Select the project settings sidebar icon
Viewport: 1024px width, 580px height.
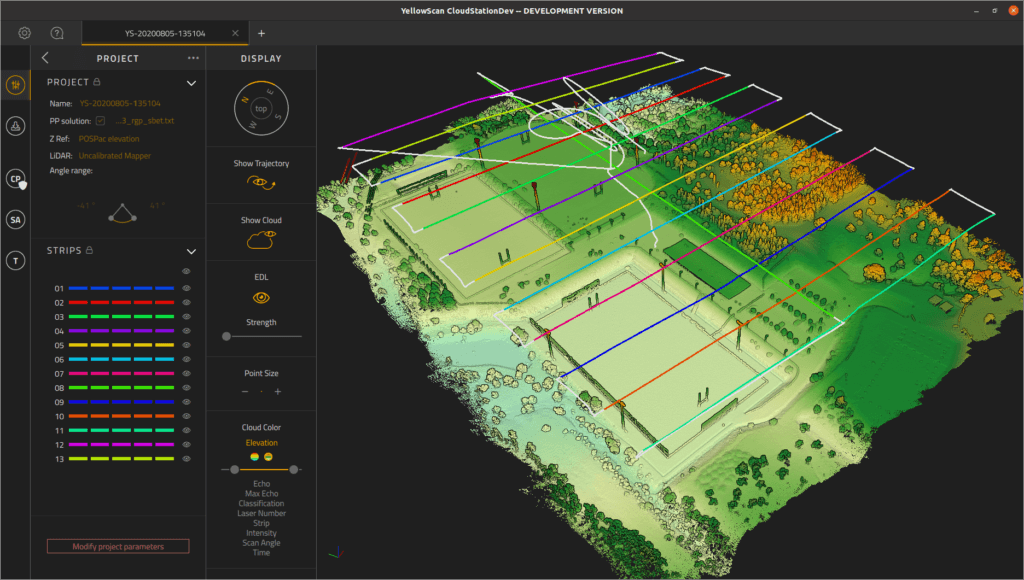(x=16, y=85)
